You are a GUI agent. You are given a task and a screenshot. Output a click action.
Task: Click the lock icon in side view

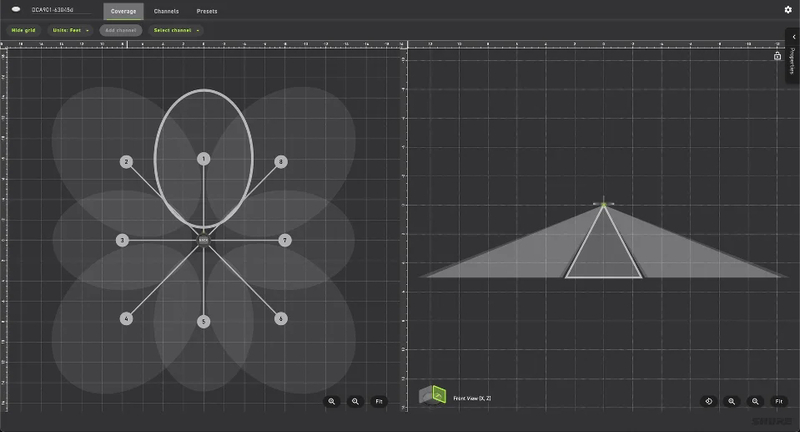[x=777, y=56]
